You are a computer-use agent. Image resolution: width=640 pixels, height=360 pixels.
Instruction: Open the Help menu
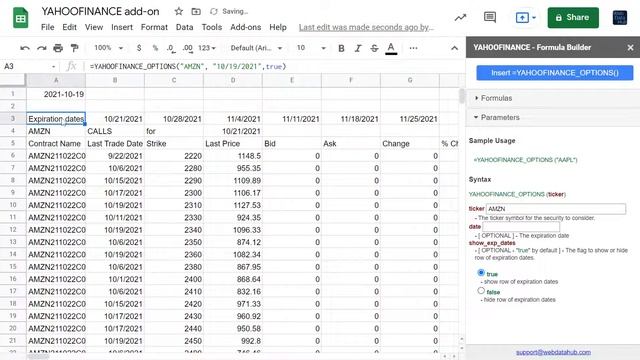(278, 27)
